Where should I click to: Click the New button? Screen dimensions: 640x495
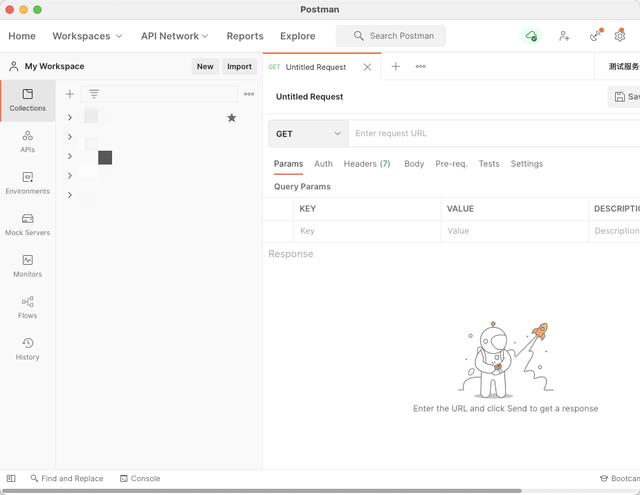205,67
